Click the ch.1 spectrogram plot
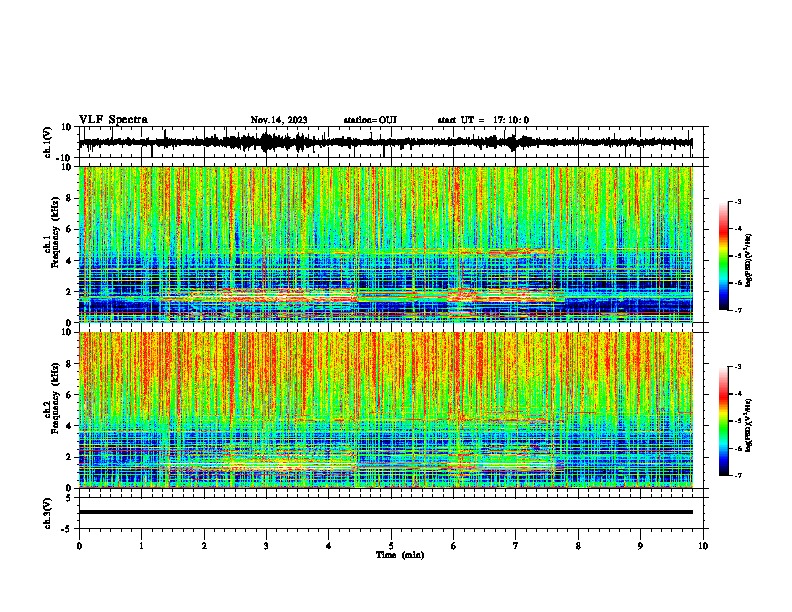 [386, 244]
